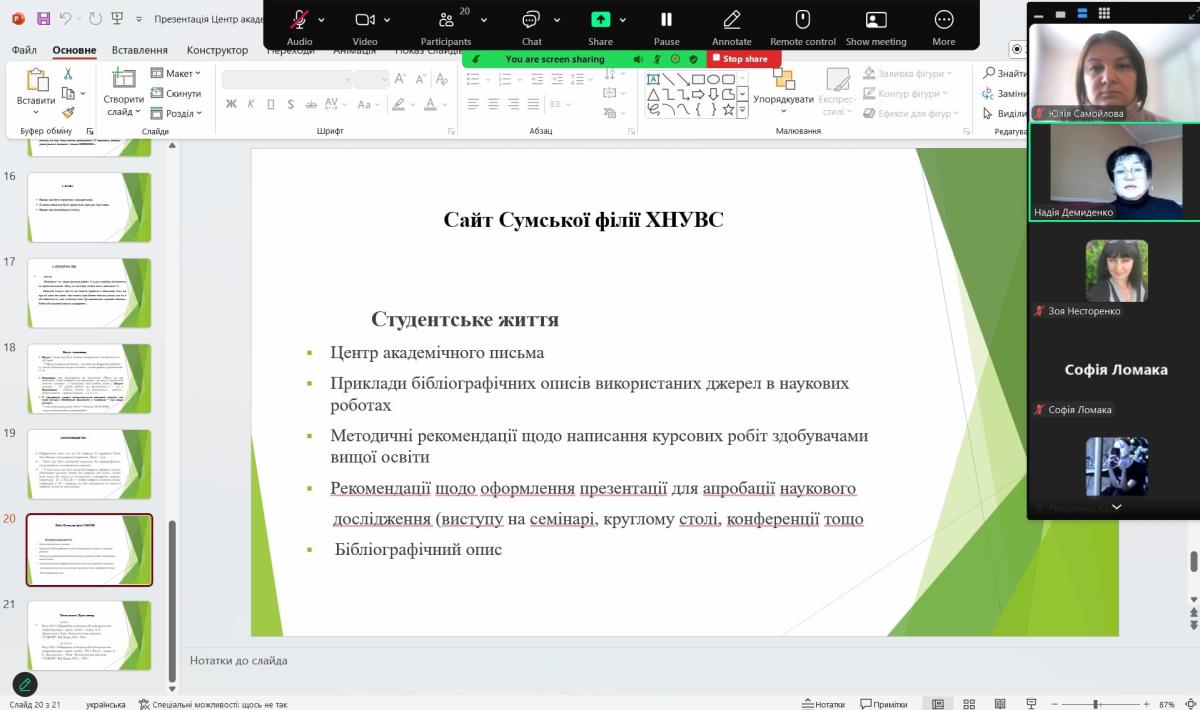Click the Format Painter brush icon
The width and height of the screenshot is (1200, 710).
(68, 113)
